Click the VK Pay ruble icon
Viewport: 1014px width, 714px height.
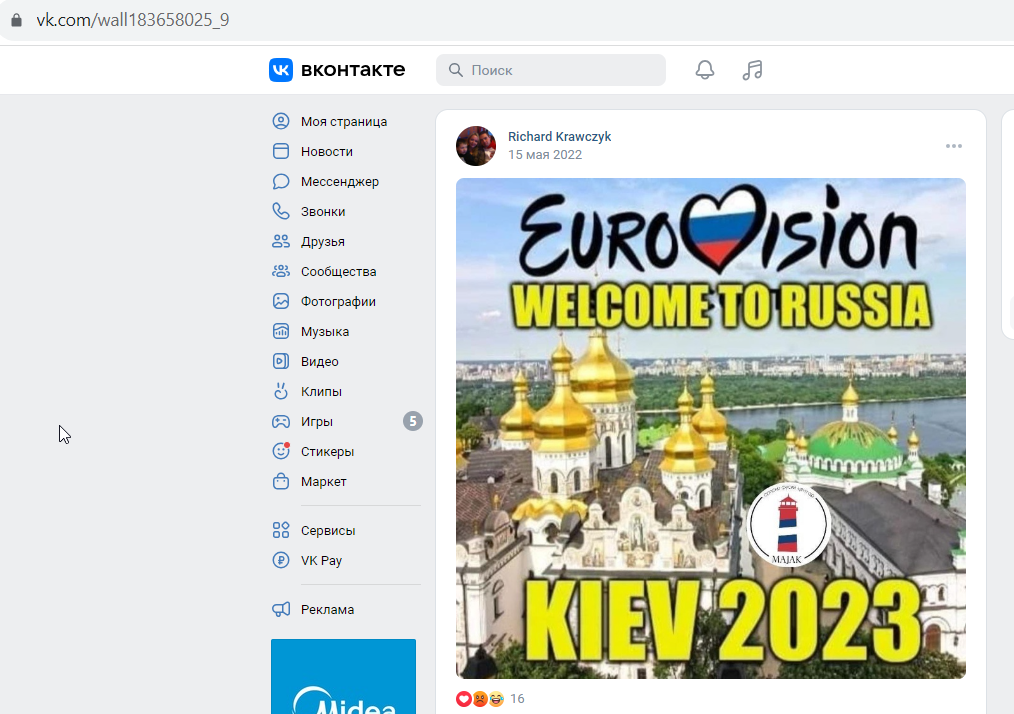coord(281,560)
